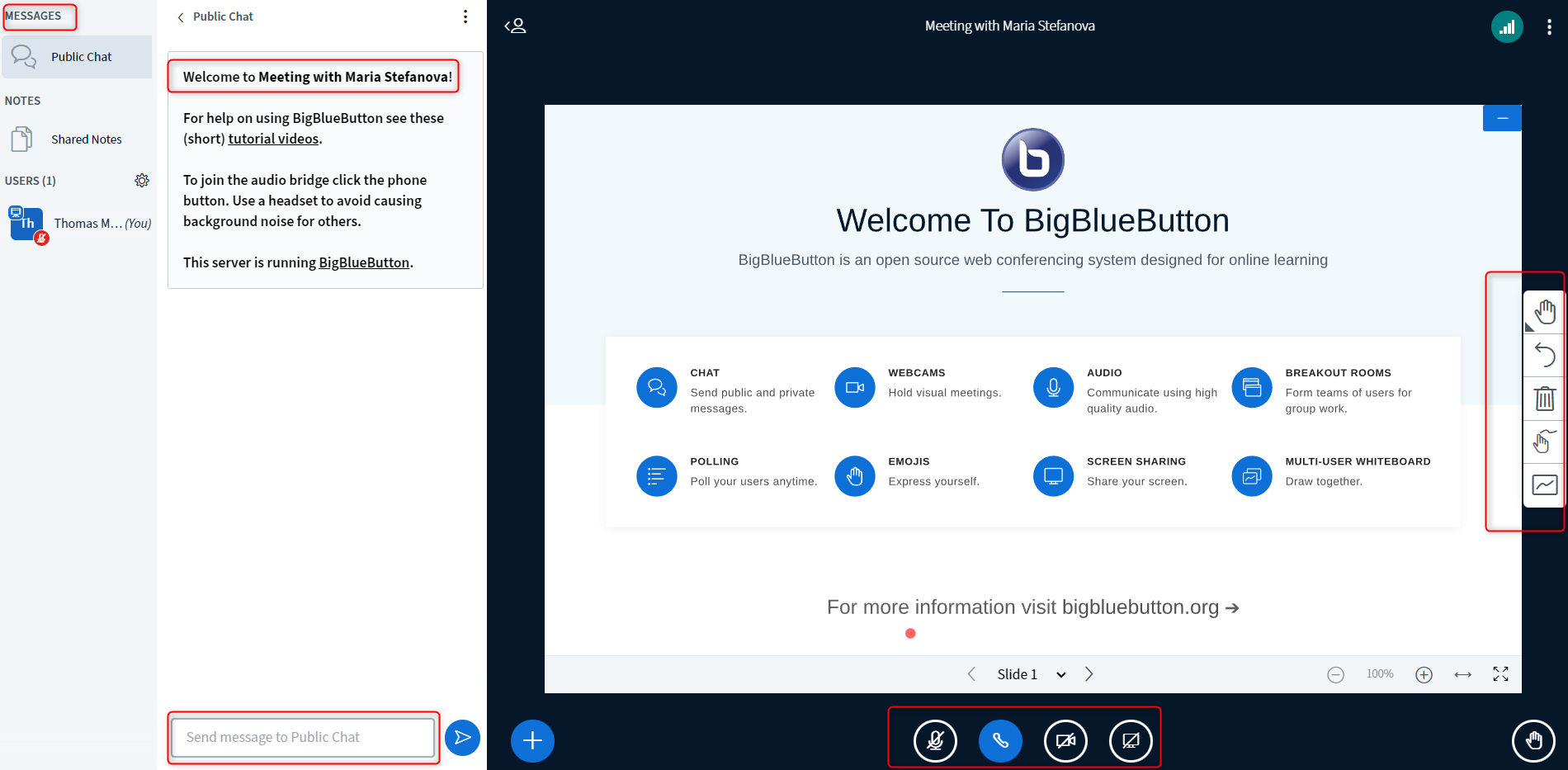1568x770 pixels.
Task: Share your webcam
Action: [1065, 740]
